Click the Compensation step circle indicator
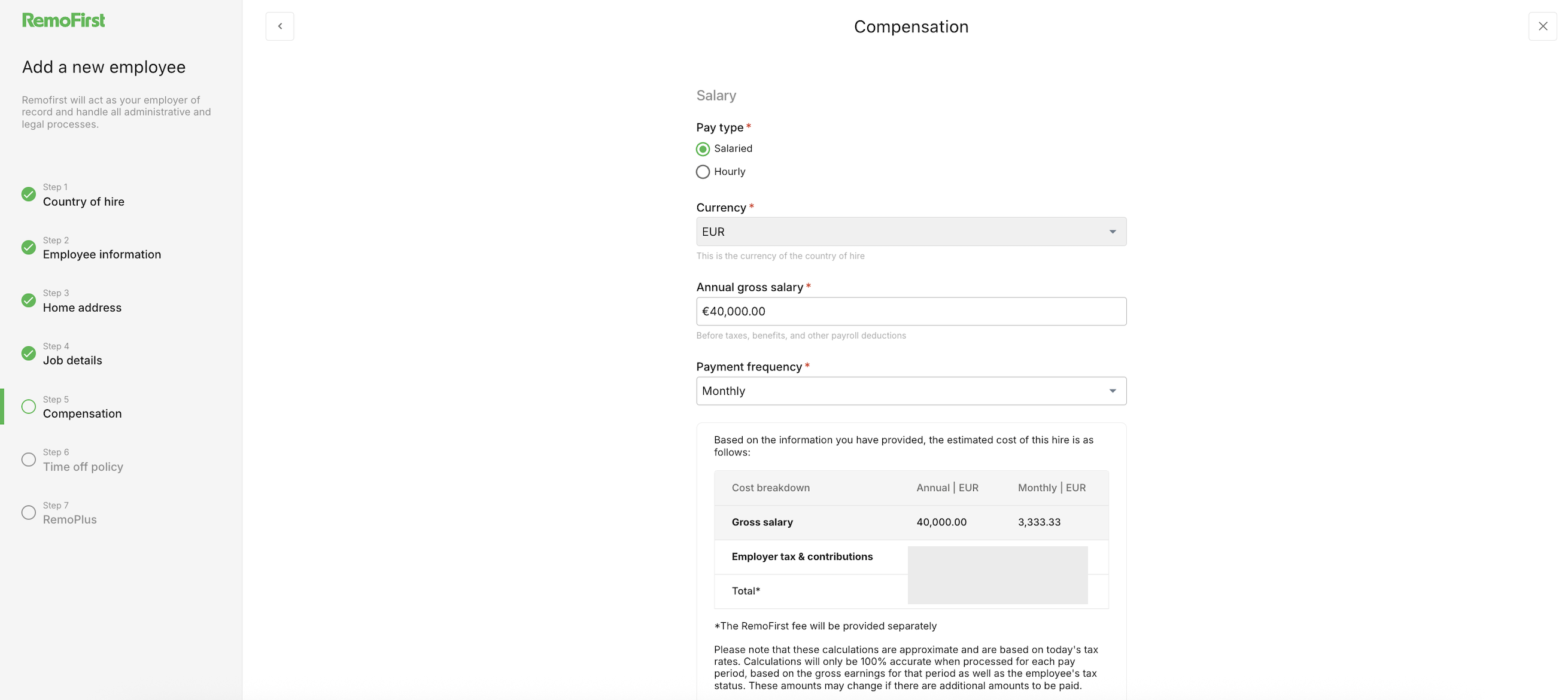This screenshot has height=700, width=1568. tap(29, 407)
